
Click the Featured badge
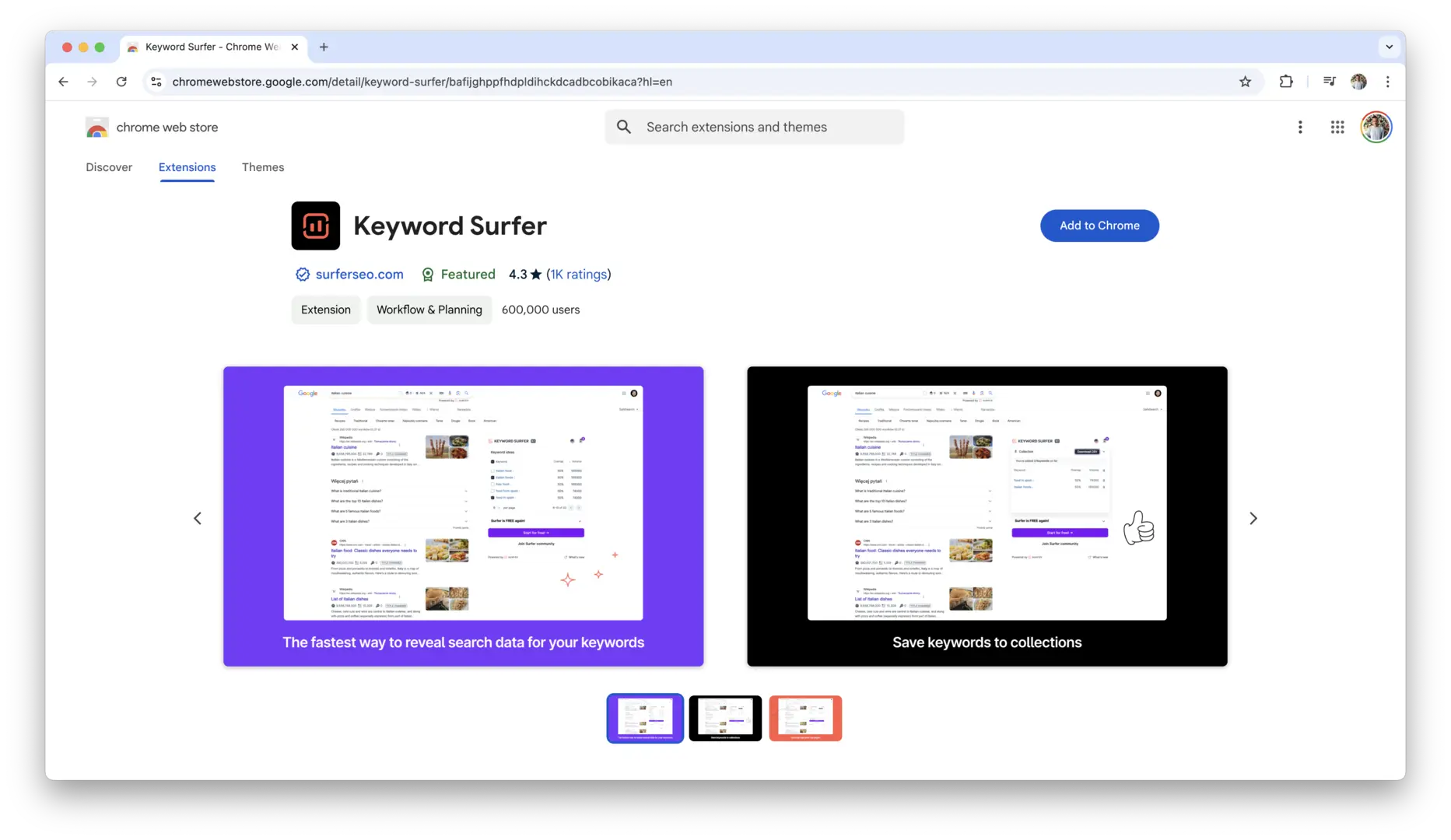458,275
